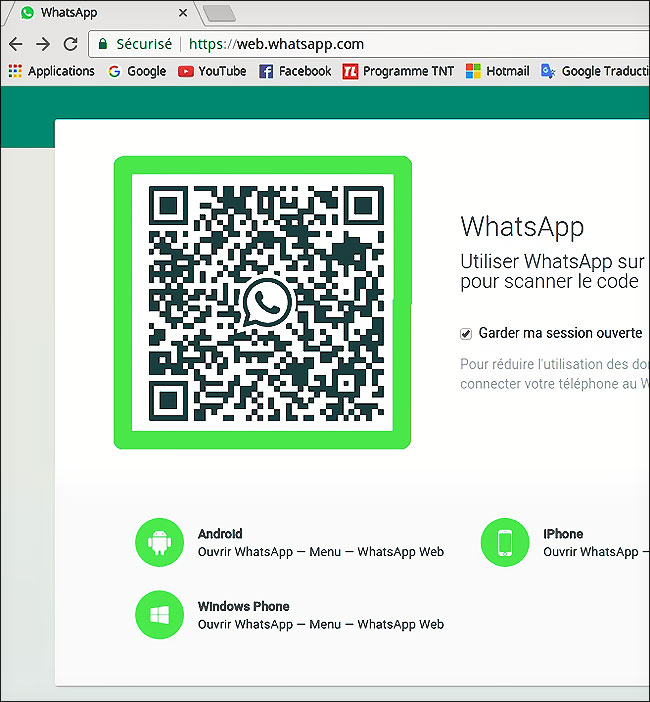Image resolution: width=650 pixels, height=702 pixels.
Task: Open the Programme TNT bookmark
Action: point(398,71)
